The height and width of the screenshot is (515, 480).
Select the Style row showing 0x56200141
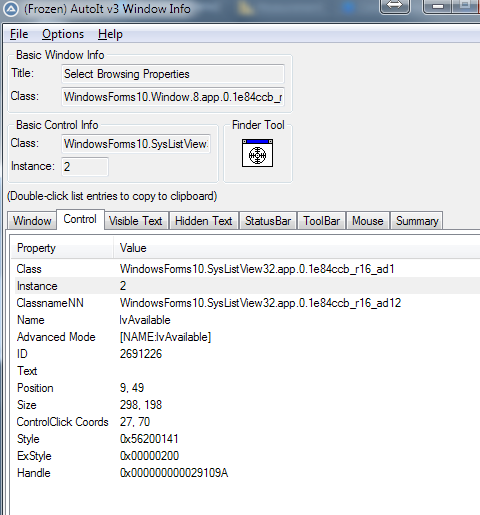[247, 439]
